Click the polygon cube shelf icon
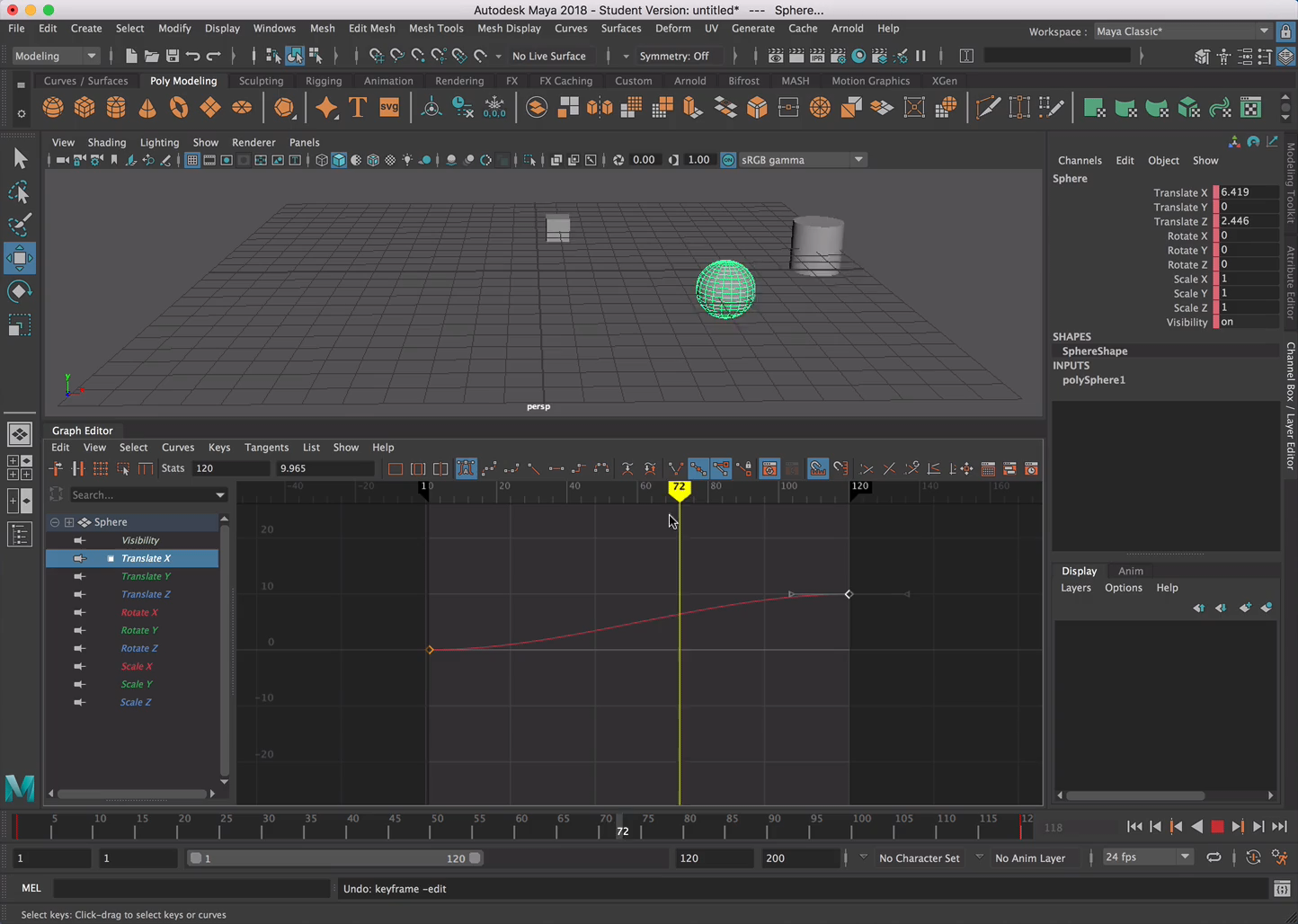 click(84, 108)
